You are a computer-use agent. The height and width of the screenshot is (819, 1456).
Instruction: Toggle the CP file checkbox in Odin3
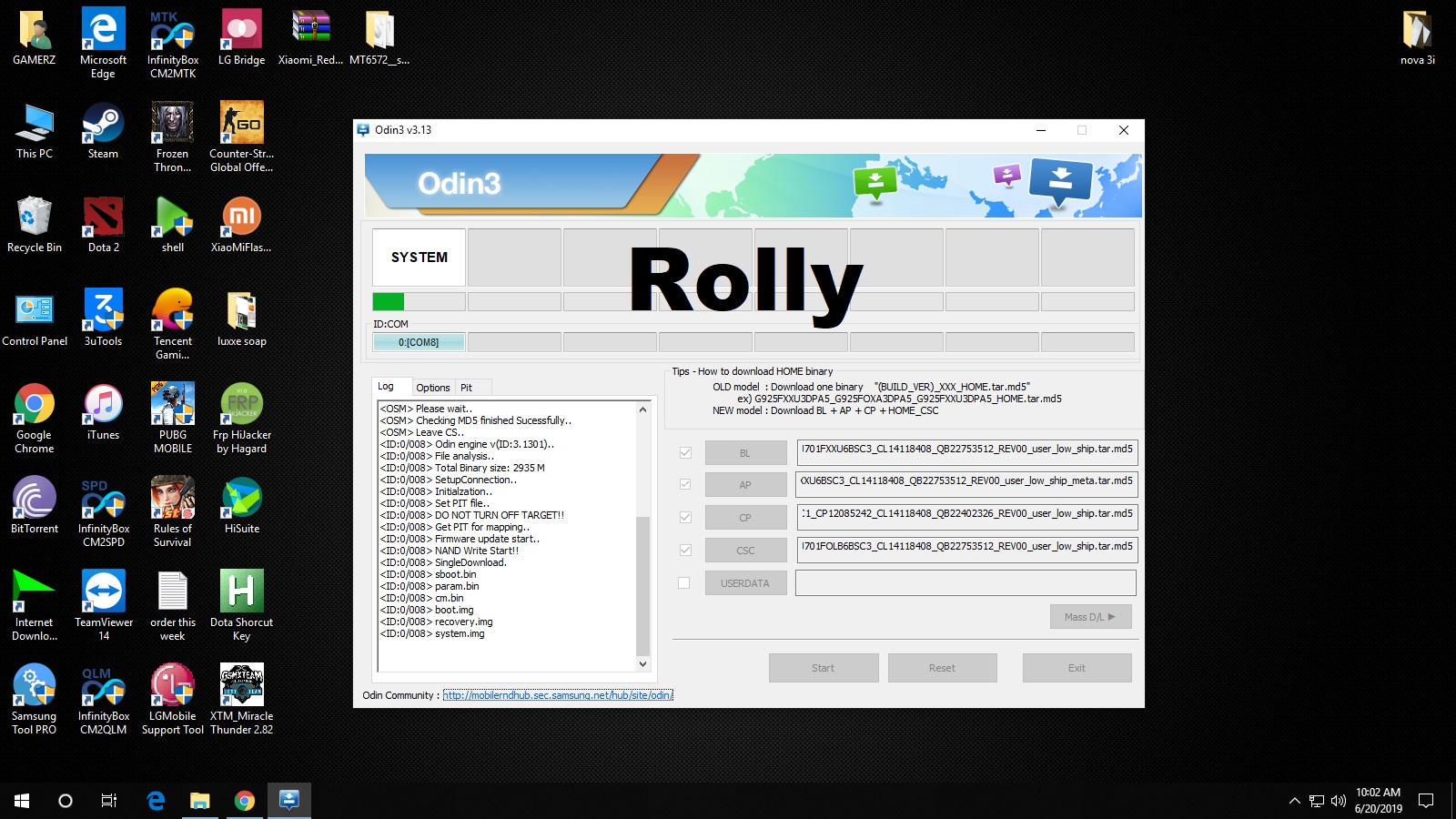pyautogui.click(x=685, y=517)
